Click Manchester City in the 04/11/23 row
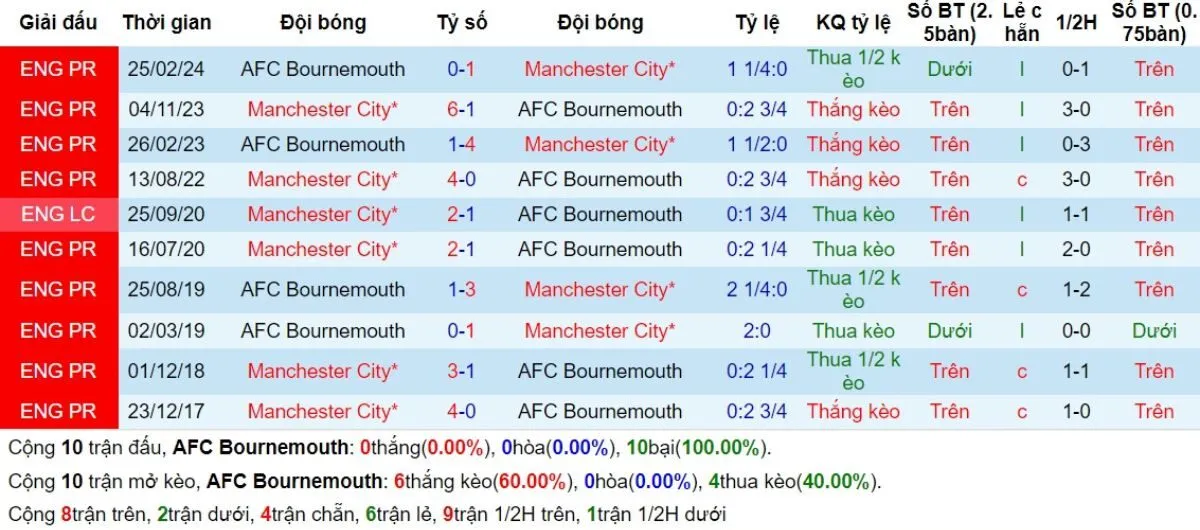1200x530 pixels. click(x=323, y=109)
